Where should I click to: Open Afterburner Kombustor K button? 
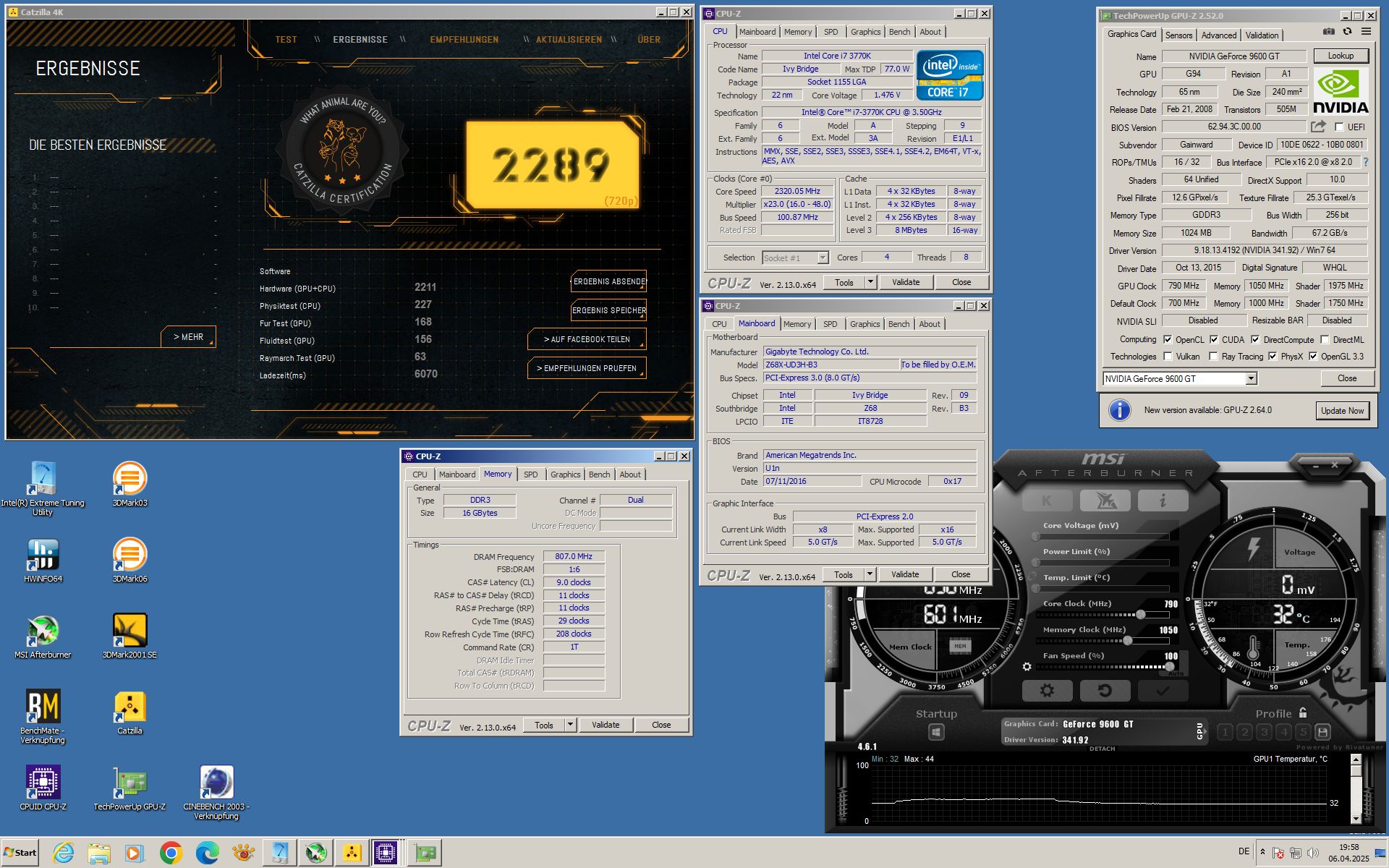[1047, 501]
